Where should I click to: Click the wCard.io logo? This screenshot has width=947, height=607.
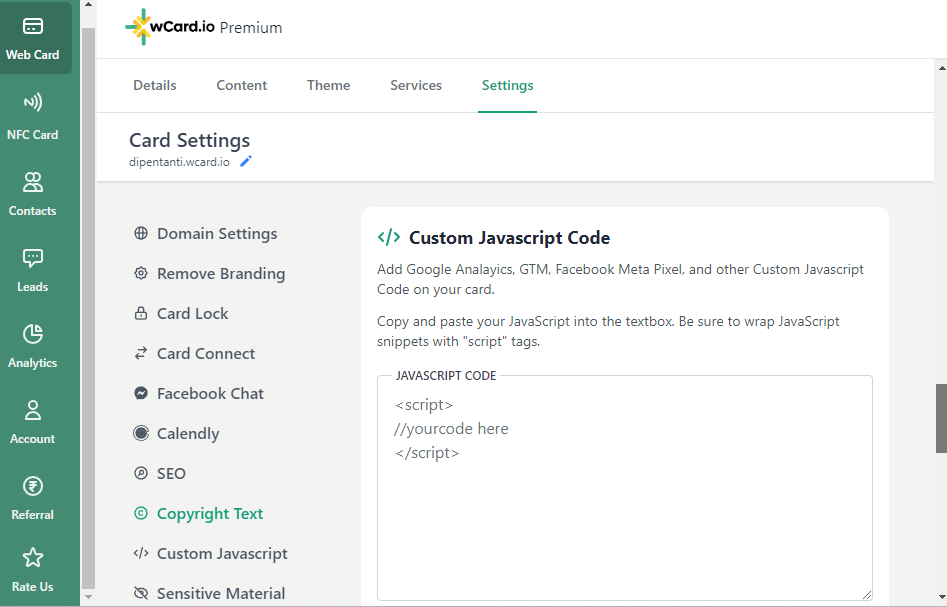point(170,27)
